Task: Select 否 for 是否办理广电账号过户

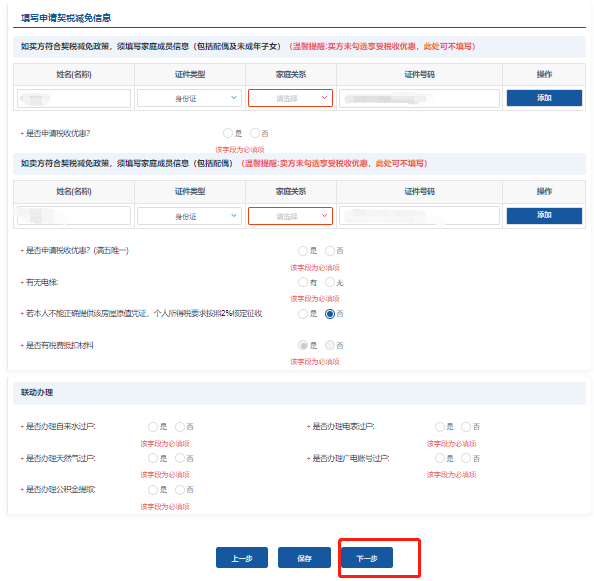Action: (x=466, y=458)
